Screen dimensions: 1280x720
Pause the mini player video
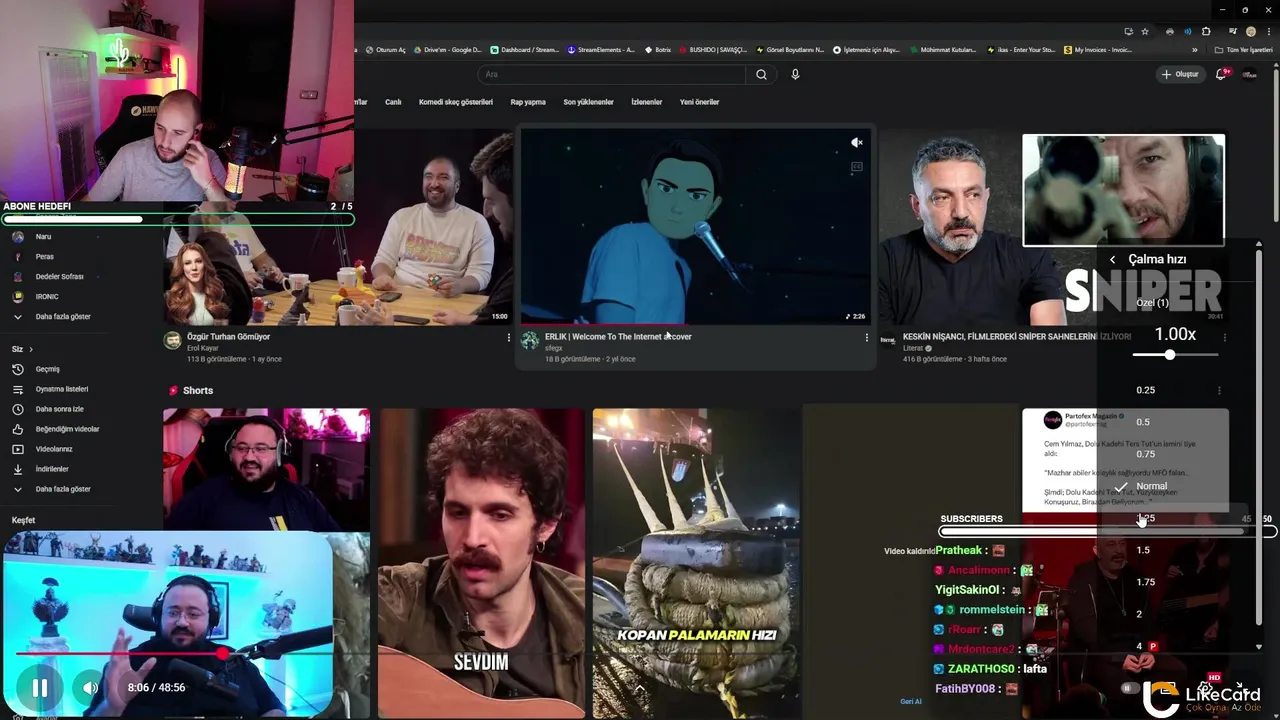[40, 688]
